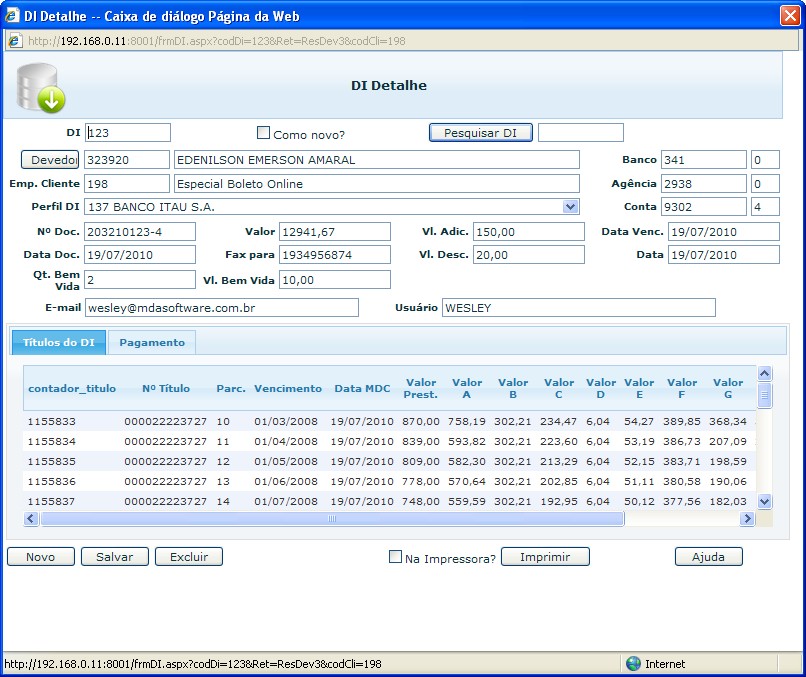
Task: Expand the Perfil DI dropdown
Action: [570, 207]
